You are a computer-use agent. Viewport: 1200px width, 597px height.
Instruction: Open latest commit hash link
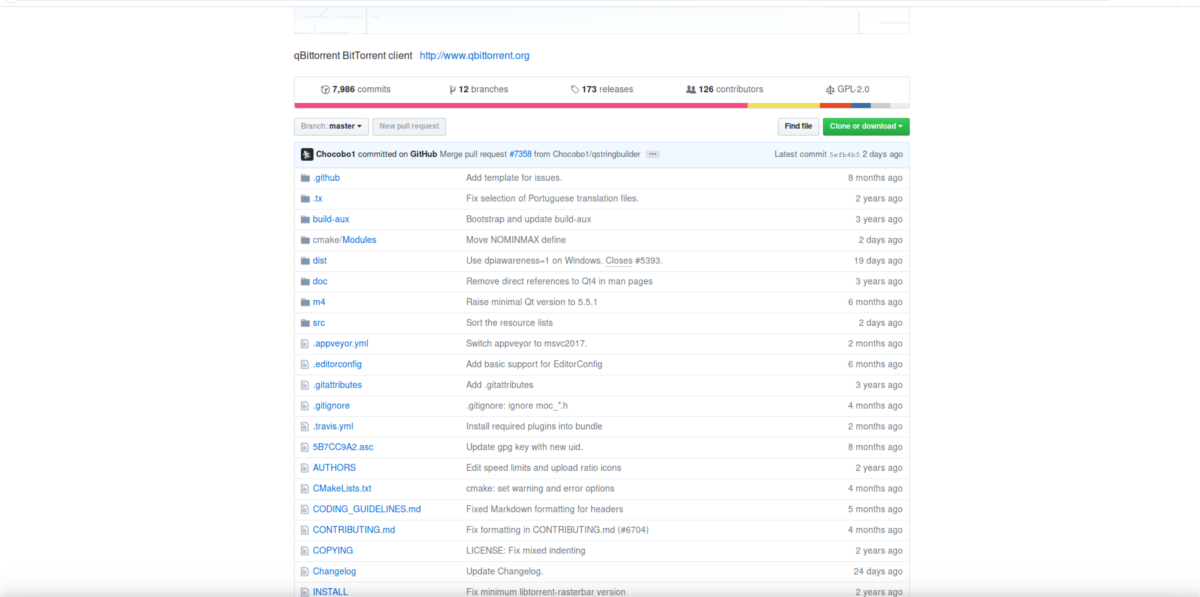pyautogui.click(x=846, y=154)
